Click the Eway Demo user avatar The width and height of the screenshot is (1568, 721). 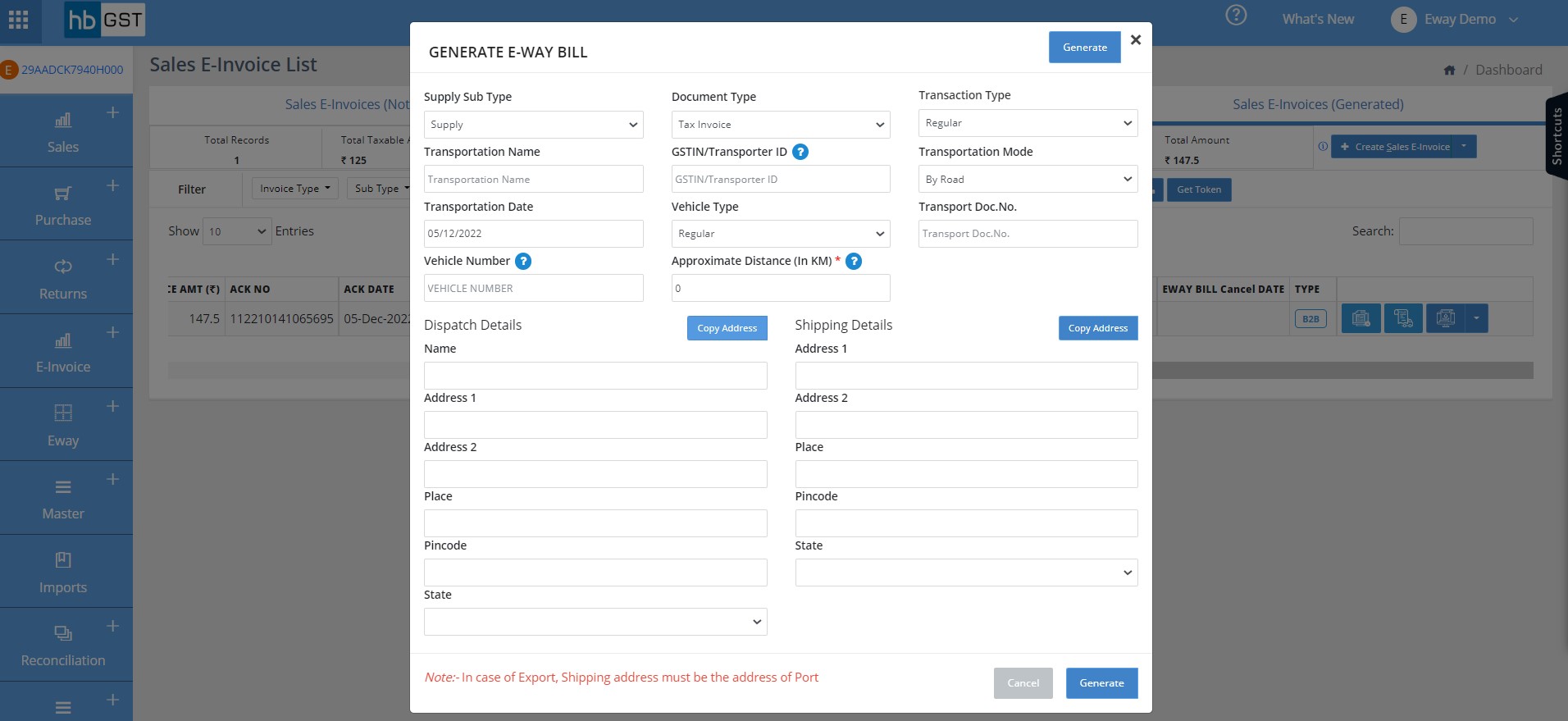tap(1403, 20)
